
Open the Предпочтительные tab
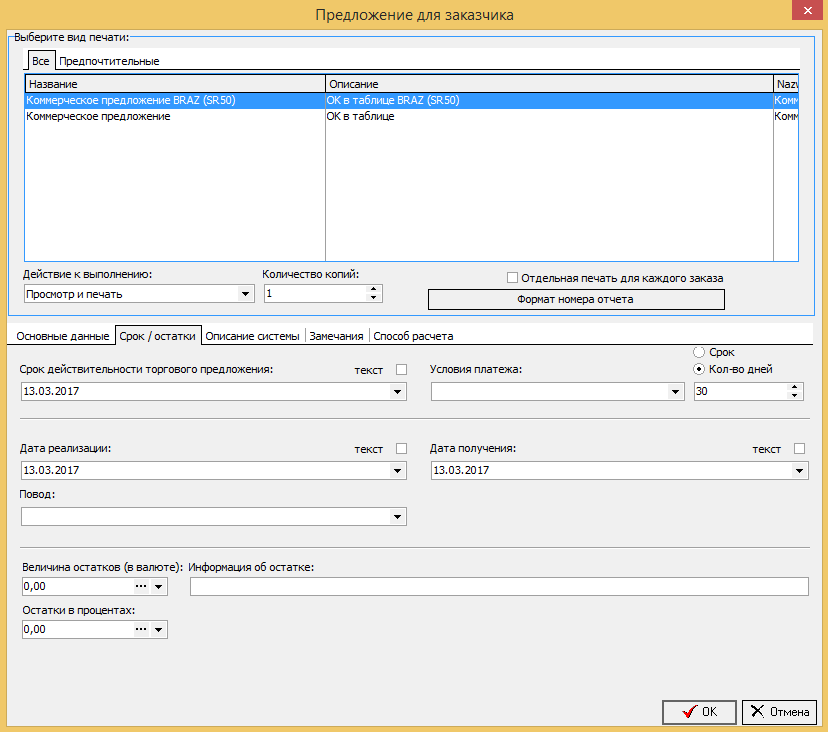pos(109,61)
